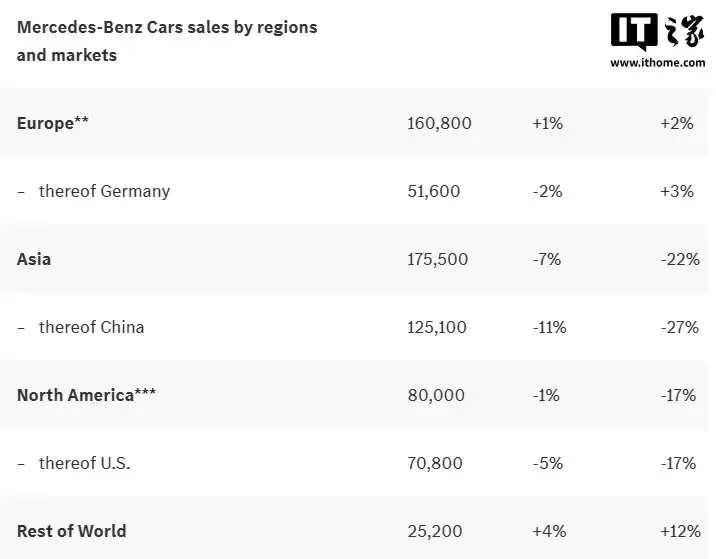Select the thereof U.S. row label

[85, 463]
